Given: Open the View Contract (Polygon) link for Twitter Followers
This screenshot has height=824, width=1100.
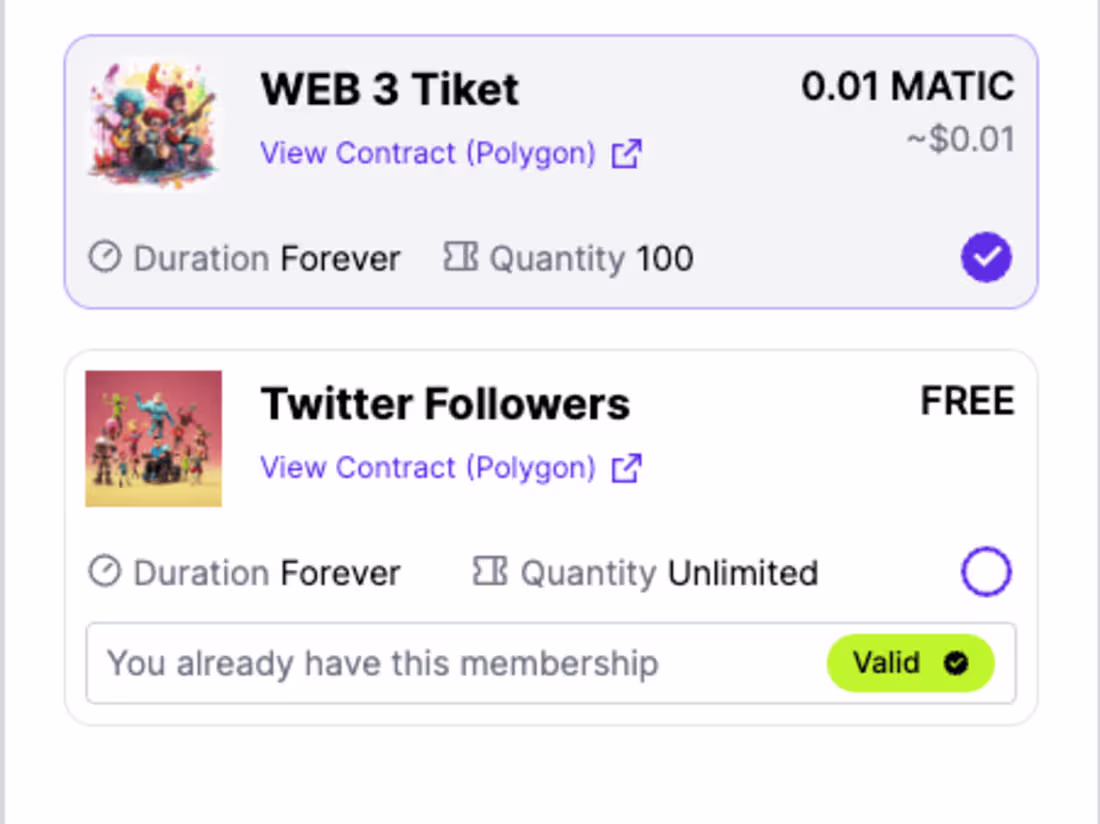Looking at the screenshot, I should (428, 467).
